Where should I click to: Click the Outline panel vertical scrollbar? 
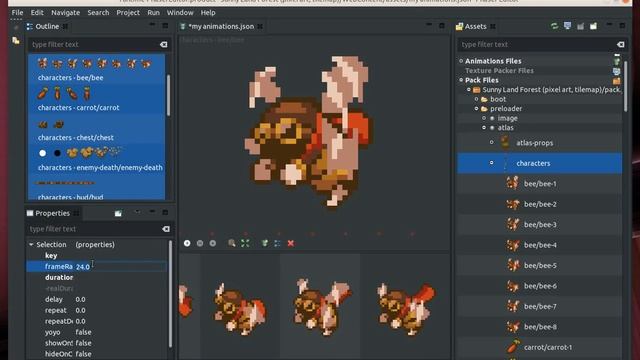(169, 96)
